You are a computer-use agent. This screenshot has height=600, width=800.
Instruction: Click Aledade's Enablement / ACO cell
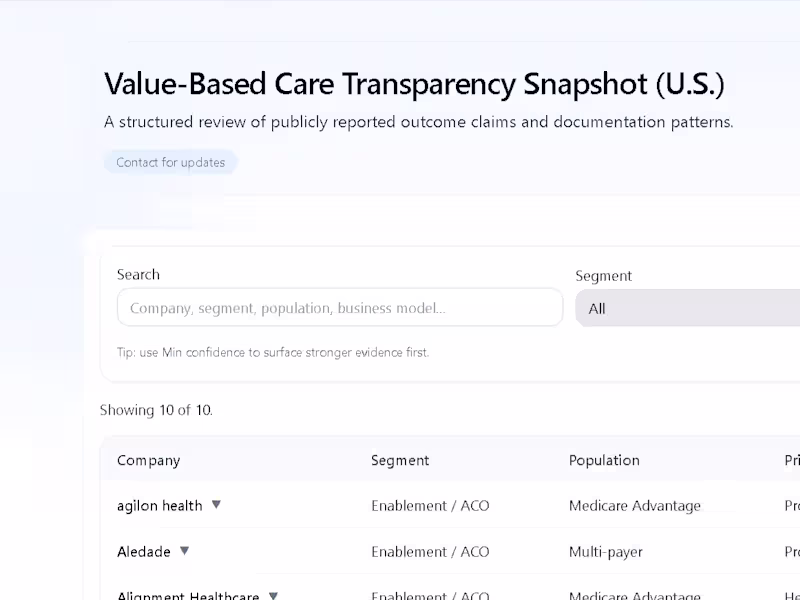pyautogui.click(x=430, y=552)
